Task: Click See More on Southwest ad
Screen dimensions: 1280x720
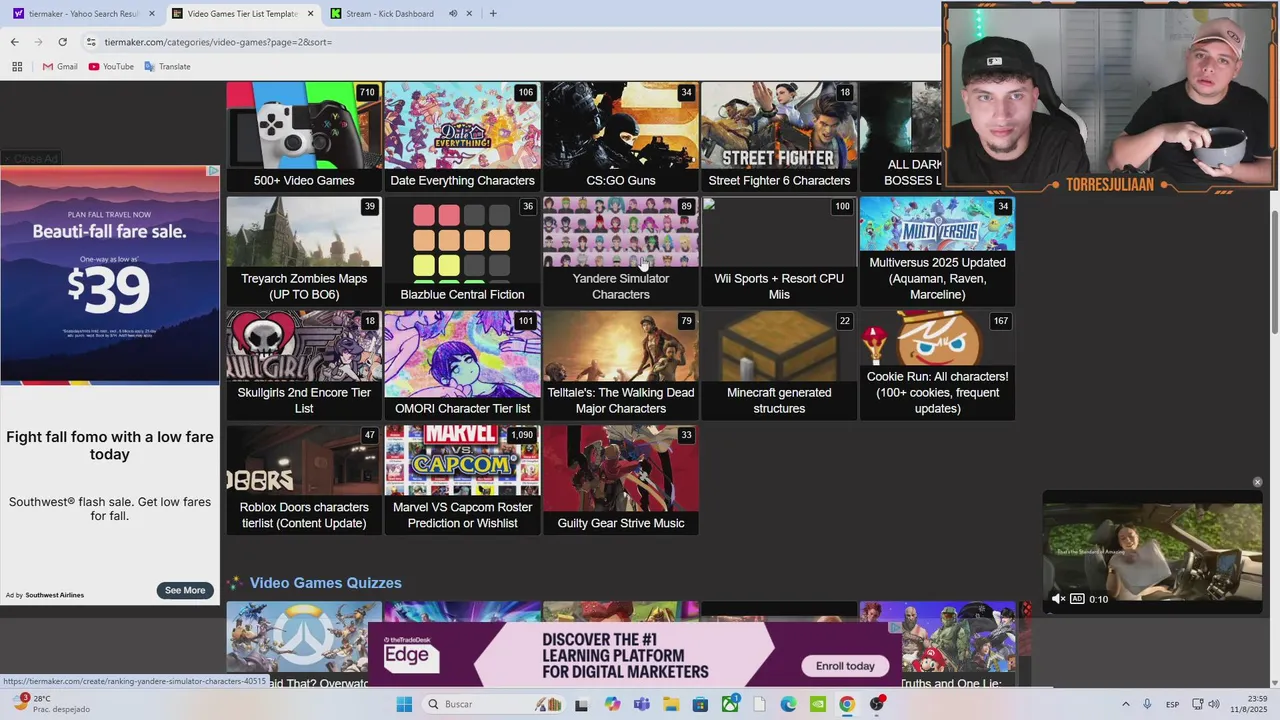Action: pos(185,590)
